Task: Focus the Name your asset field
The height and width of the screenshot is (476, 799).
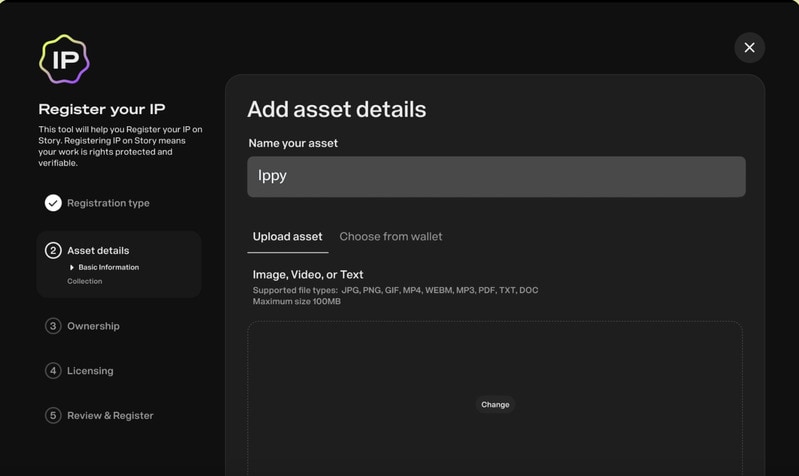Action: pos(496,177)
